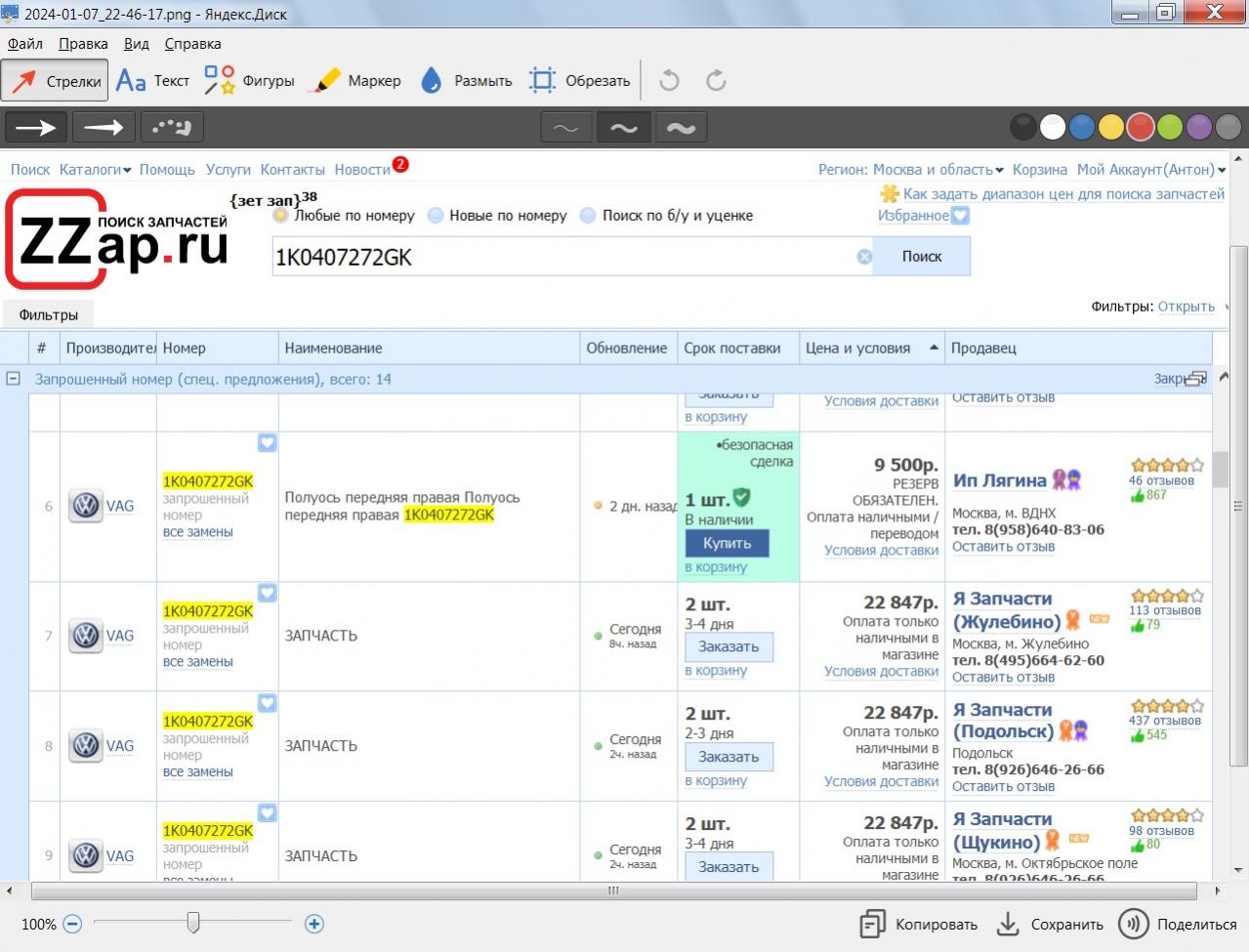The height and width of the screenshot is (952, 1249).
Task: Select the Размыть blur tool
Action: (x=466, y=81)
